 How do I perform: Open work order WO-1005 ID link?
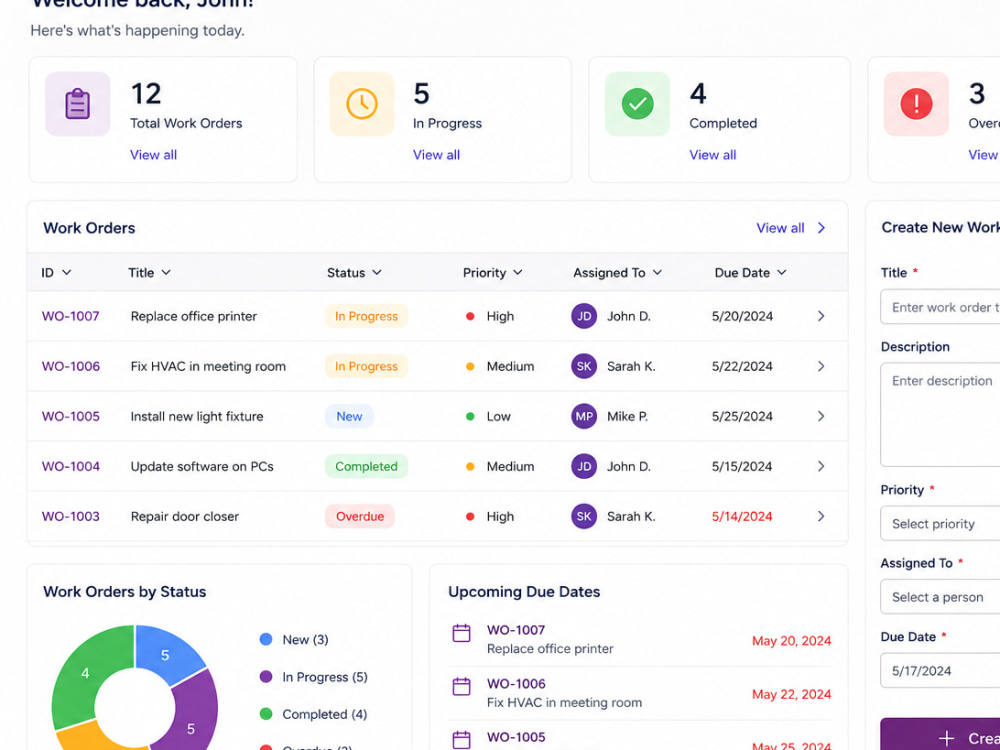pos(71,416)
